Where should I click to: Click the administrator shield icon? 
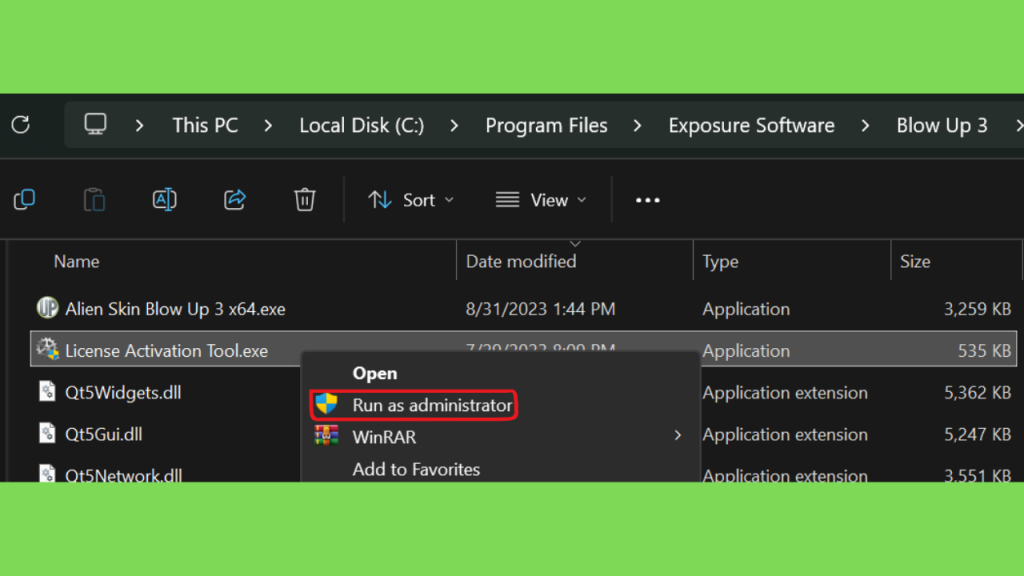tap(327, 404)
